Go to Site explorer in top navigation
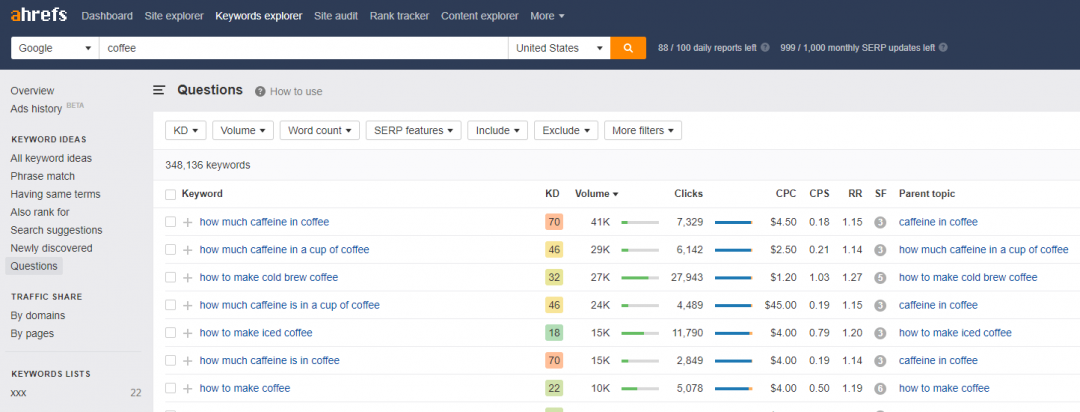Image resolution: width=1080 pixels, height=412 pixels. click(x=173, y=16)
